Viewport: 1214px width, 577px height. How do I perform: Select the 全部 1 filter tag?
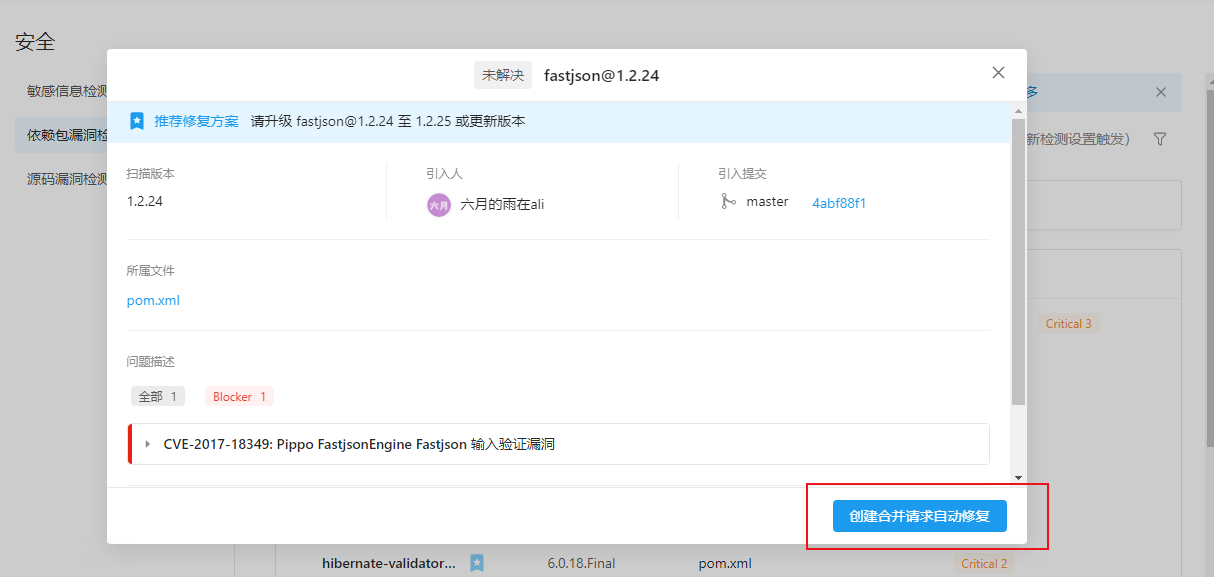coord(158,397)
